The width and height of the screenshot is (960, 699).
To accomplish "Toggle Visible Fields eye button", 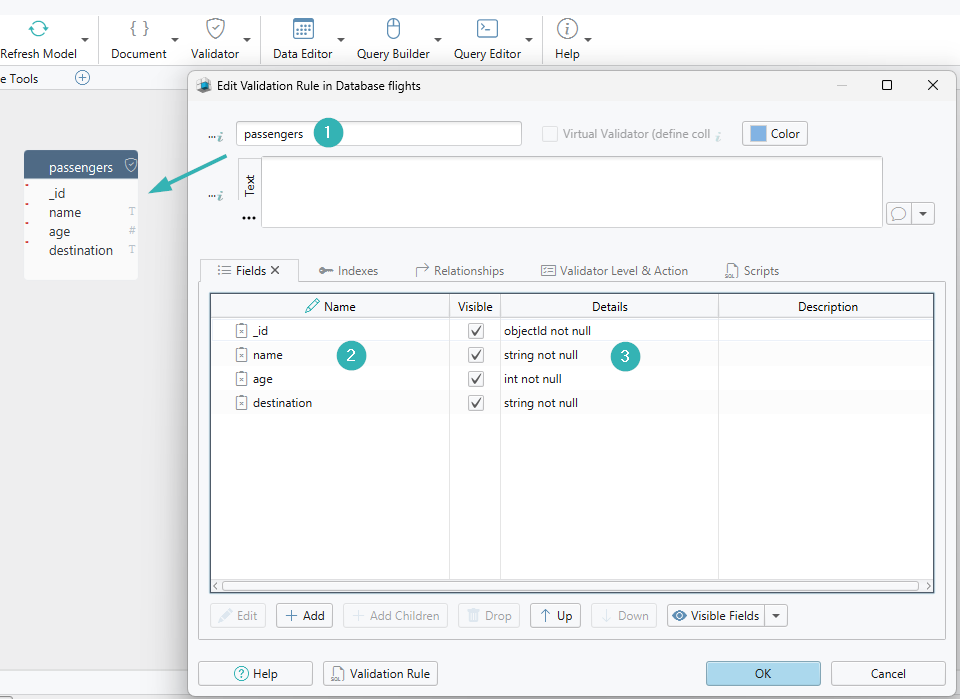I will pos(716,615).
